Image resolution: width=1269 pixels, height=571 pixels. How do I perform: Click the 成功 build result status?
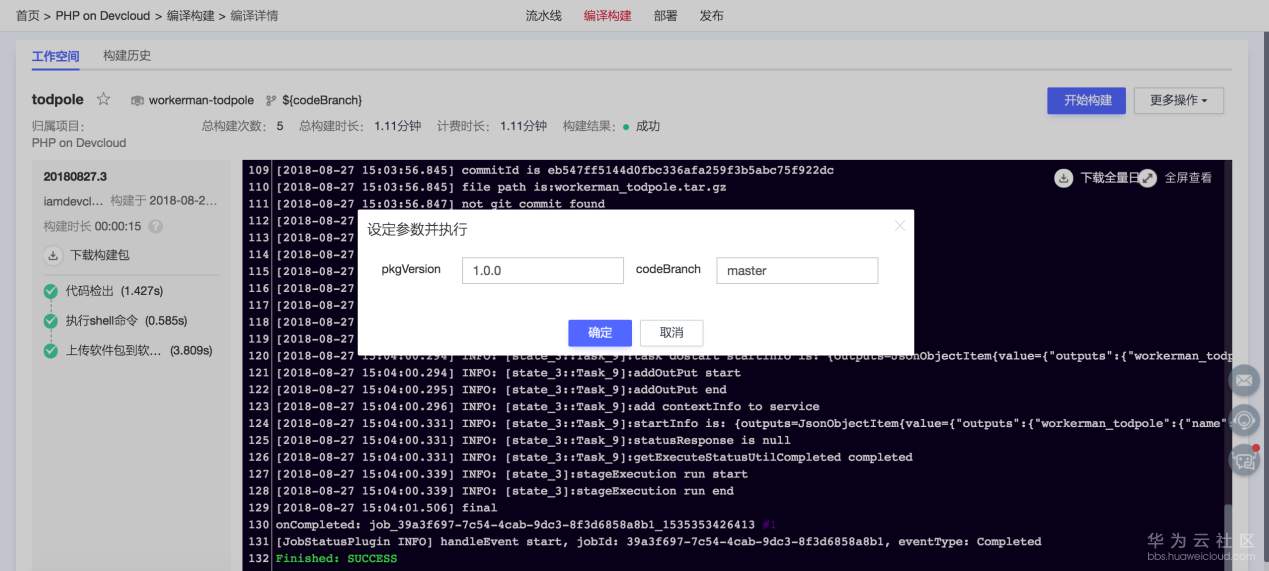(x=648, y=127)
